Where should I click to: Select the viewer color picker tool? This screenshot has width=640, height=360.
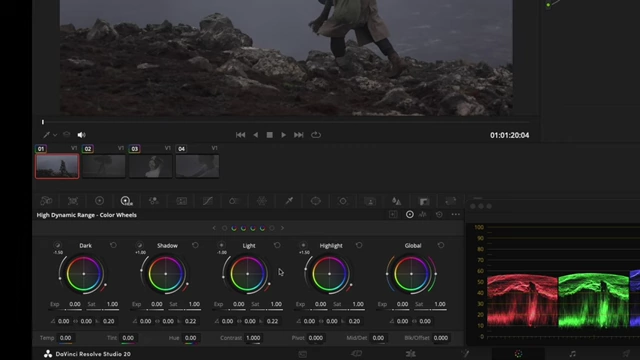(46, 135)
